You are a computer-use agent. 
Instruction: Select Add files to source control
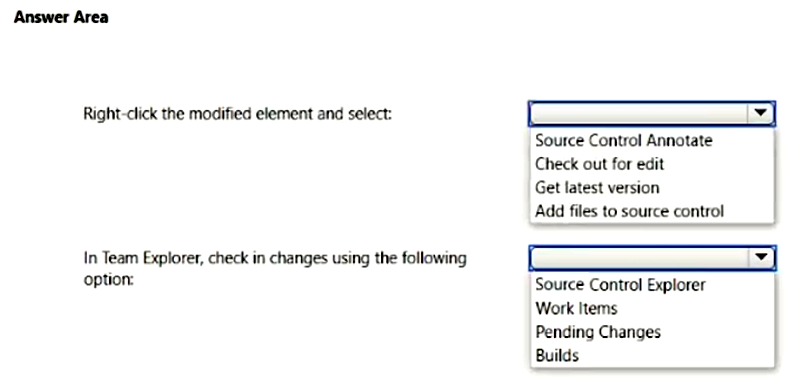pyautogui.click(x=629, y=211)
